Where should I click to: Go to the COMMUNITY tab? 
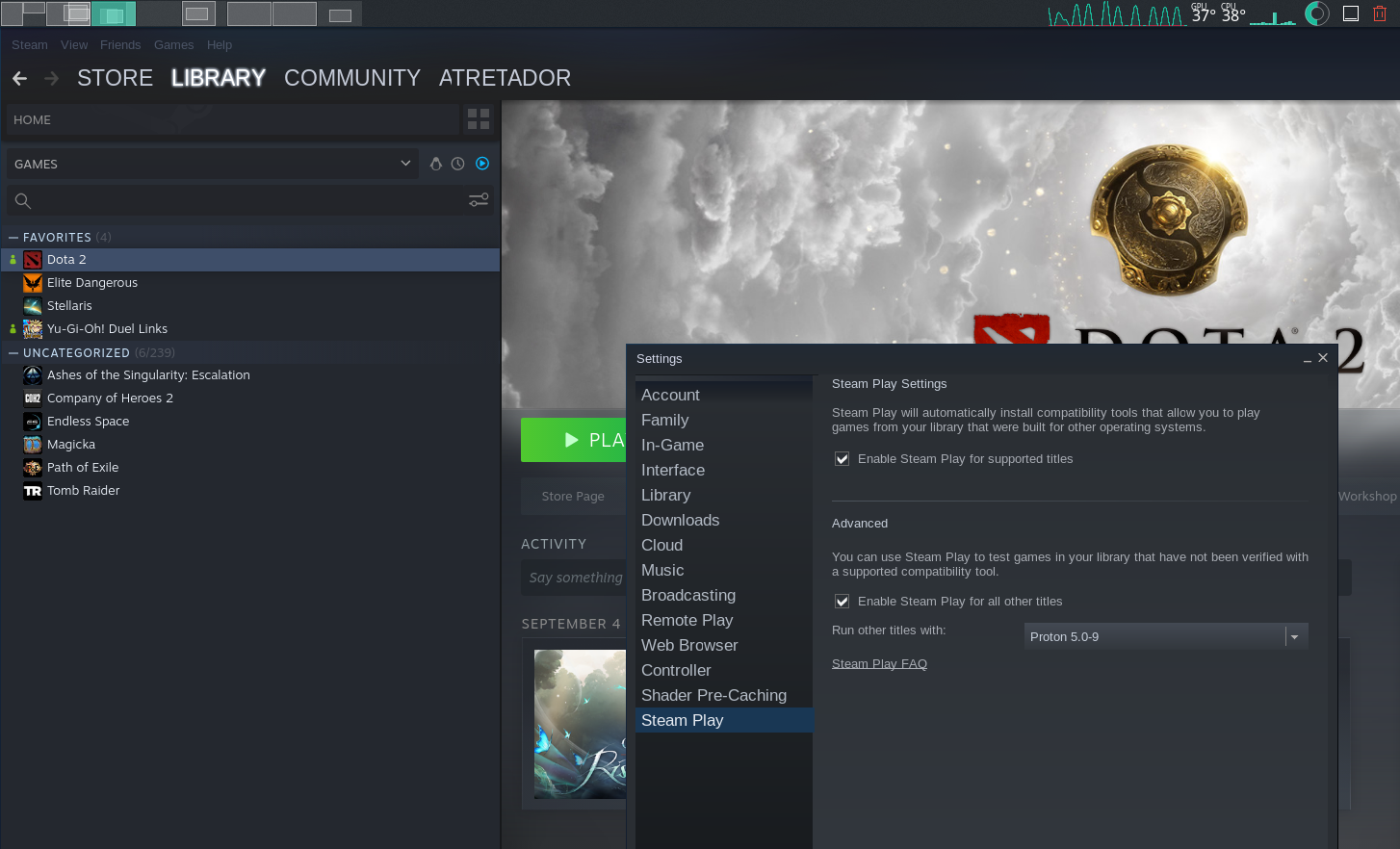352,78
